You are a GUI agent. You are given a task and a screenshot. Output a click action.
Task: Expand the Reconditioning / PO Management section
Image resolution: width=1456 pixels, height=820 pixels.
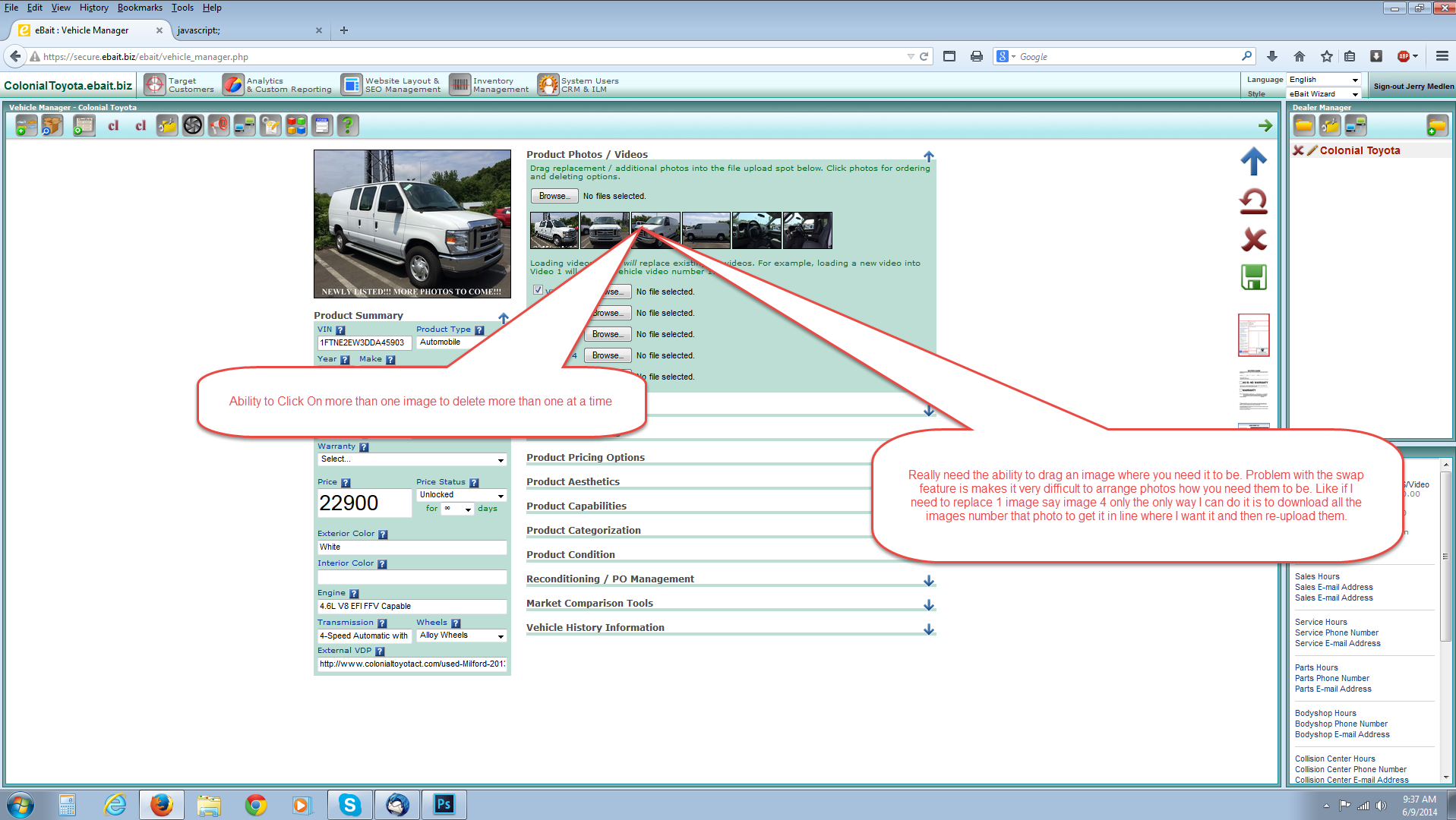pos(929,581)
